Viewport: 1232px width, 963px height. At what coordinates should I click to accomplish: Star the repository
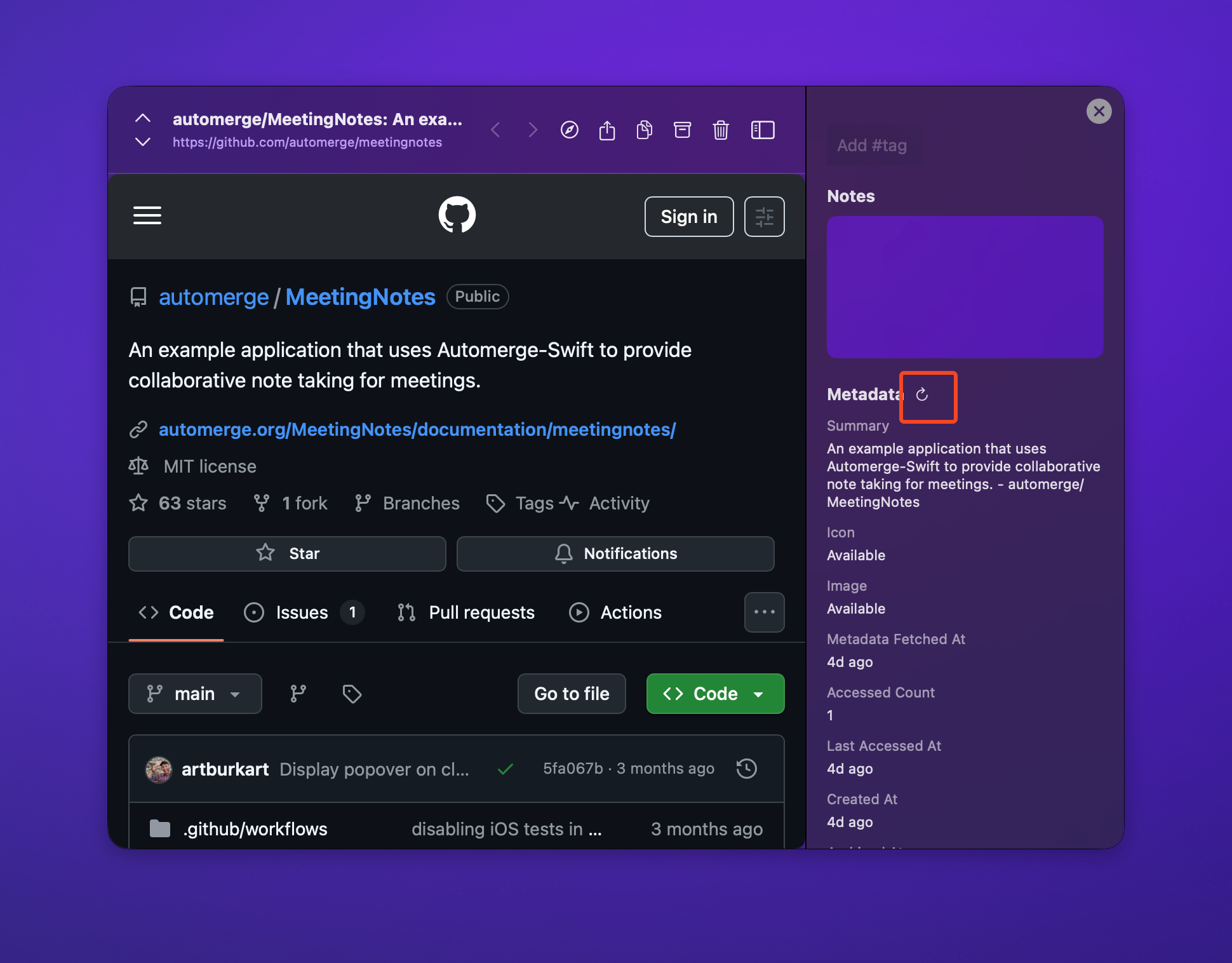pyautogui.click(x=287, y=553)
